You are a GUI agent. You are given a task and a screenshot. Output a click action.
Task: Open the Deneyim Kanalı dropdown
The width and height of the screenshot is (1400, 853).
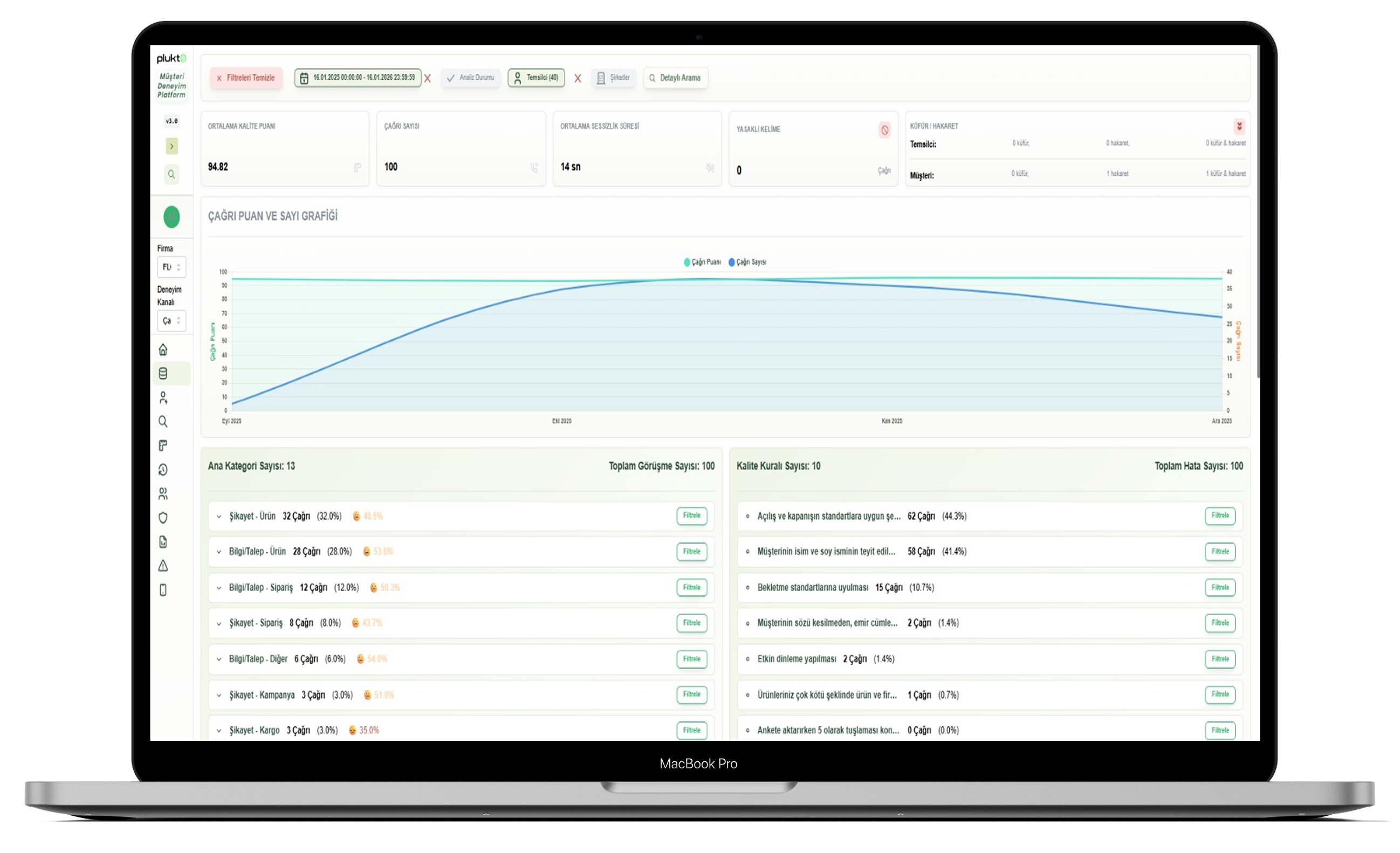pos(171,320)
